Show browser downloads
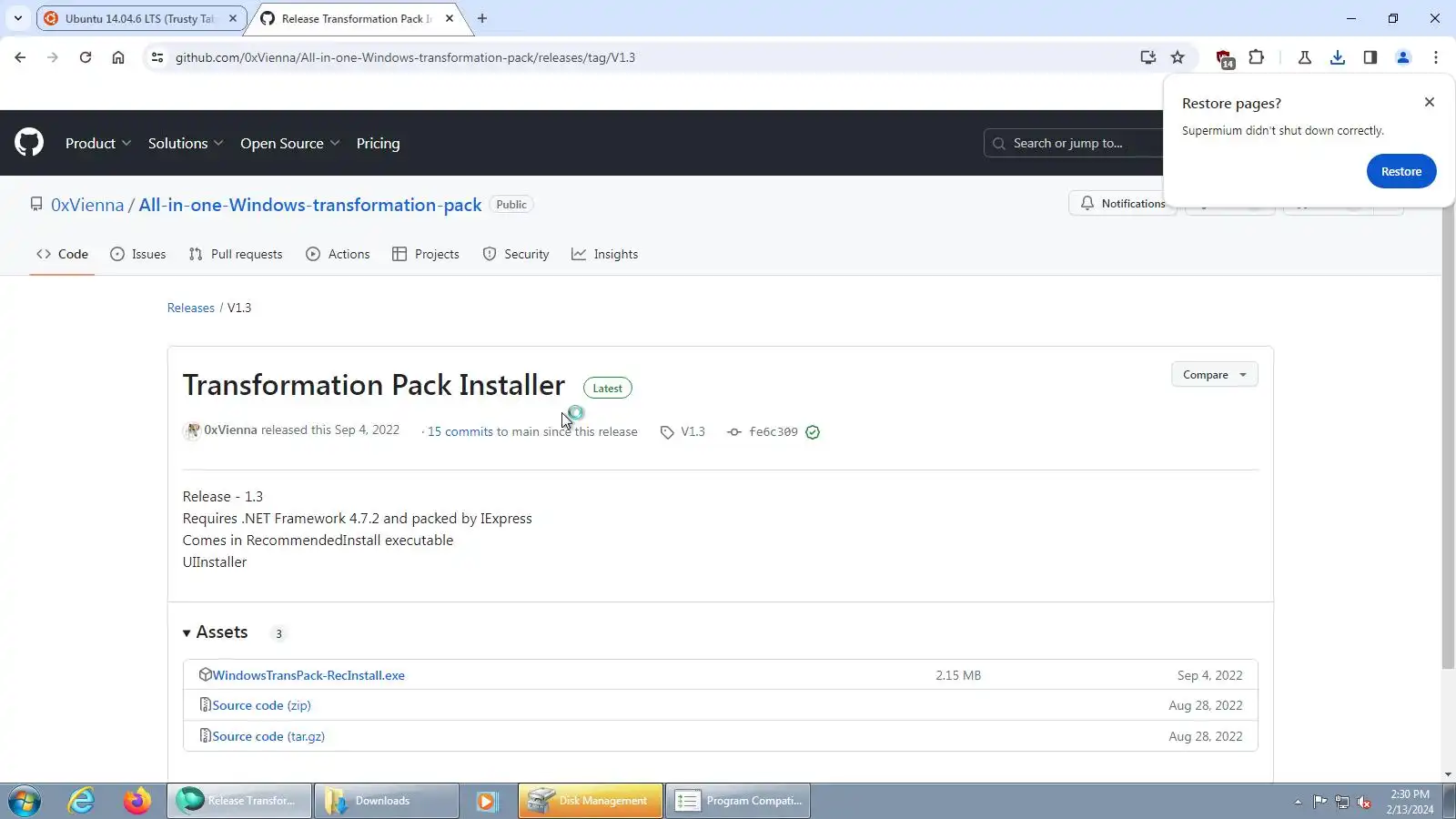The image size is (1456, 819). (1338, 57)
